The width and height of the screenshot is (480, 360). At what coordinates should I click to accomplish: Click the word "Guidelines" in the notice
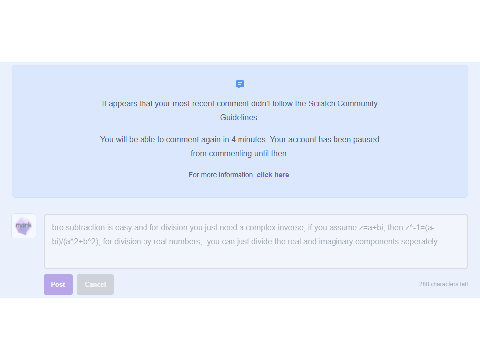click(239, 117)
